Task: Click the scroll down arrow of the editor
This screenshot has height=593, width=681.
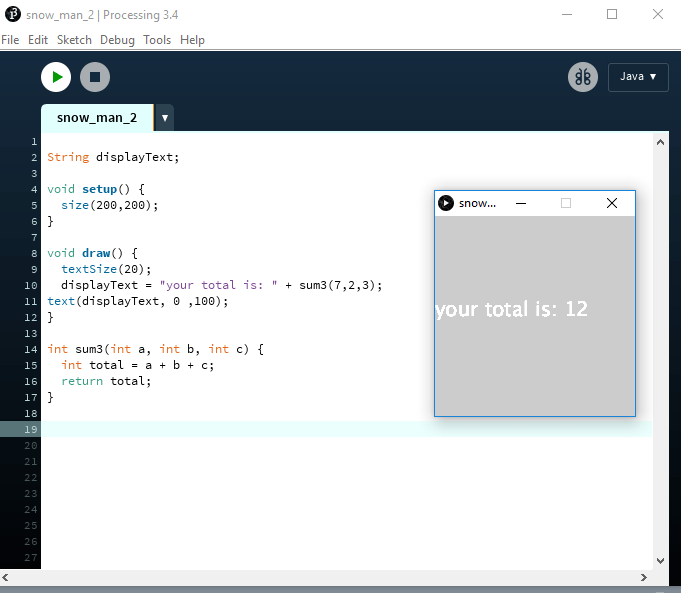Action: (x=660, y=560)
